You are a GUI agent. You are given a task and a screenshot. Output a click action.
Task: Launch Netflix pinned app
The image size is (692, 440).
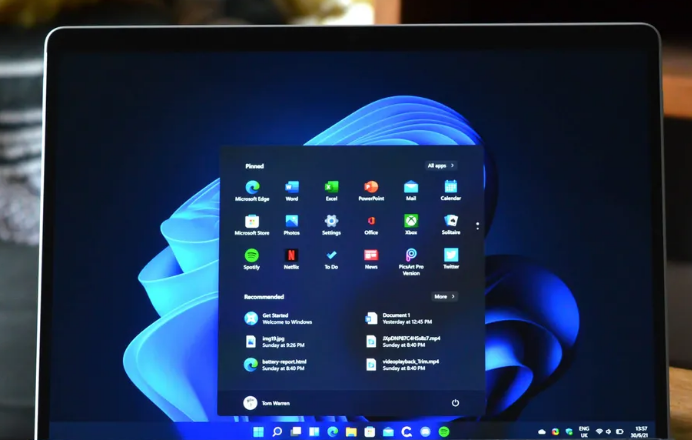pyautogui.click(x=291, y=259)
